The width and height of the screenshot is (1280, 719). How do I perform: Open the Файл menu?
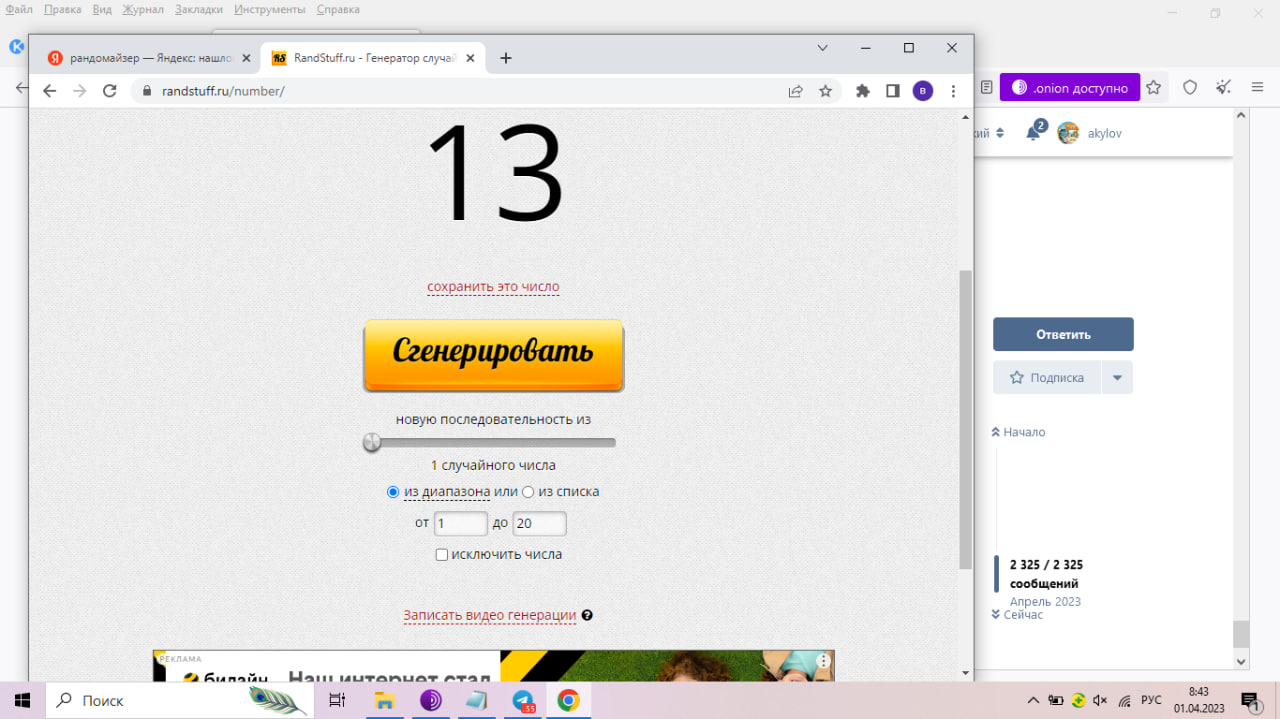19,10
